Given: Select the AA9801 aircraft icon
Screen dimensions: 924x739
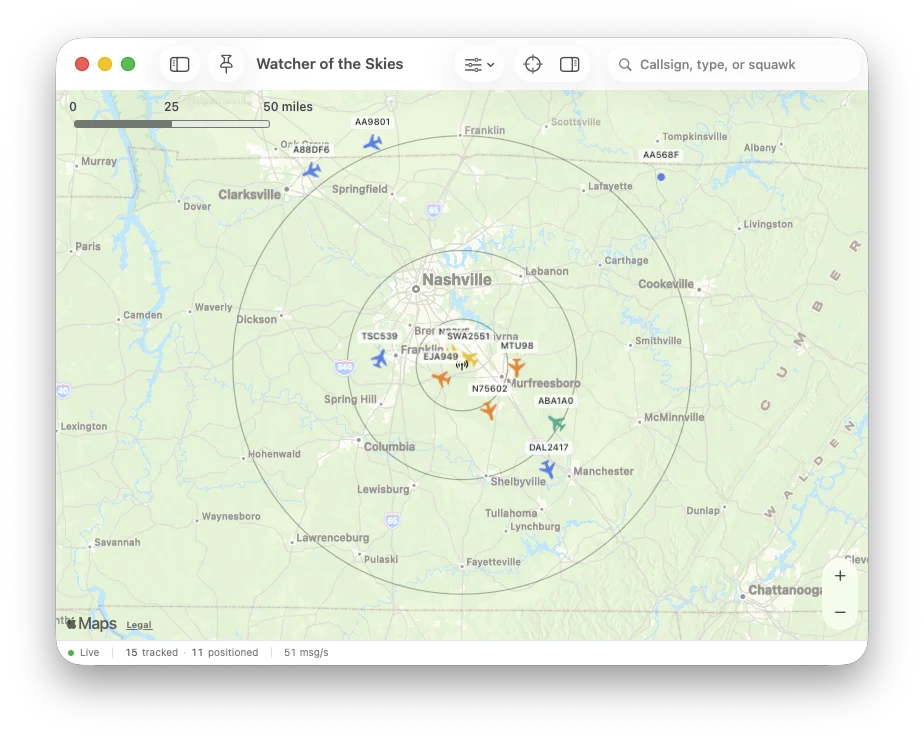Looking at the screenshot, I should tap(372, 142).
